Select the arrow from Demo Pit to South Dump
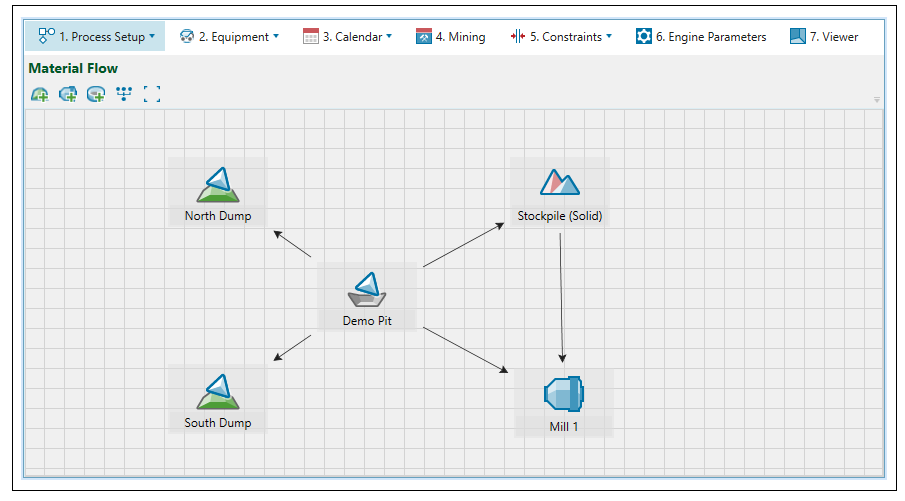 (292, 348)
